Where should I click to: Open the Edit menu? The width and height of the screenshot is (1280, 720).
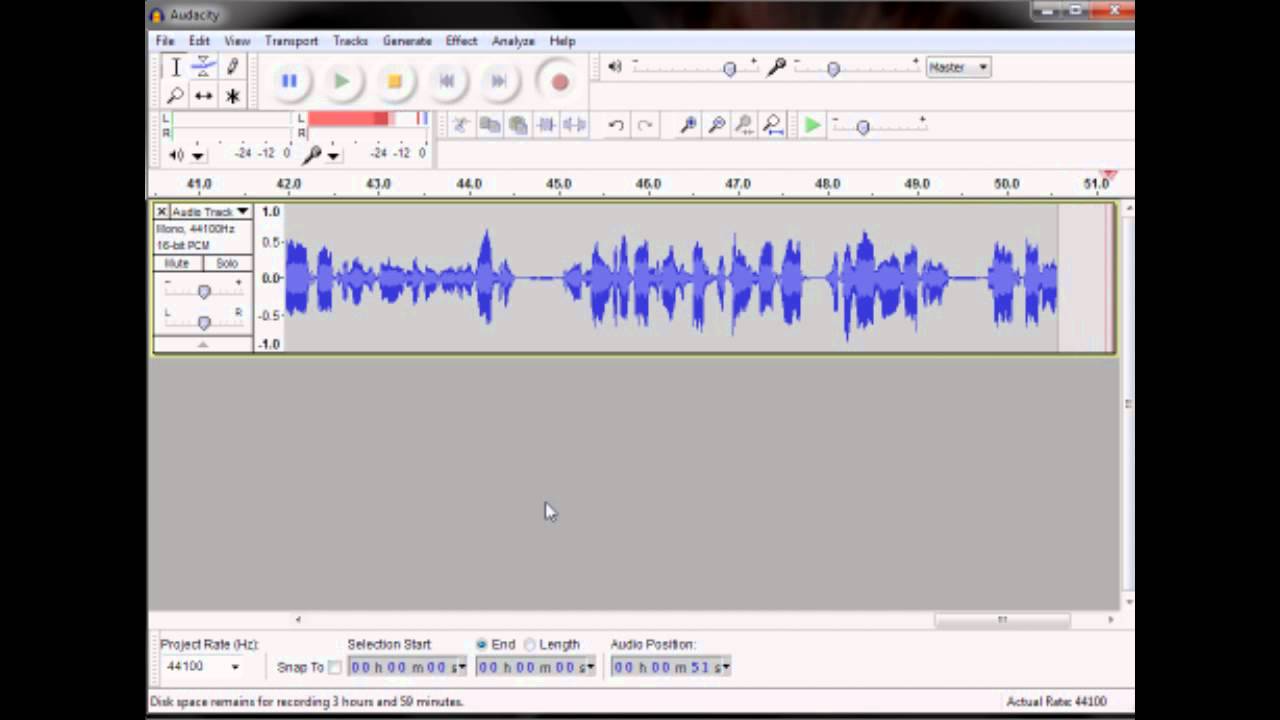(199, 41)
